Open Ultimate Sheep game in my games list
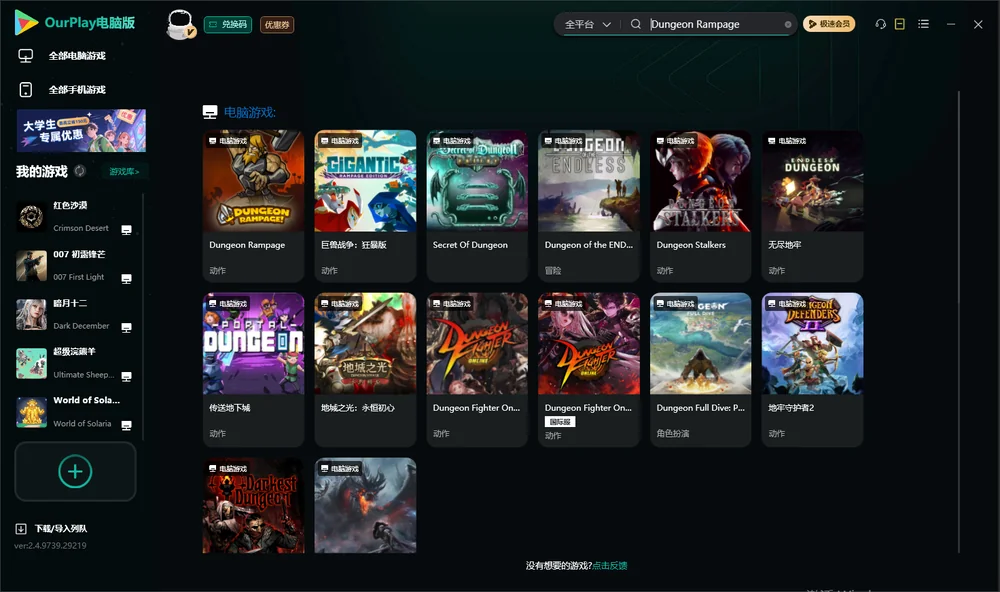This screenshot has width=1000, height=592. (75, 364)
